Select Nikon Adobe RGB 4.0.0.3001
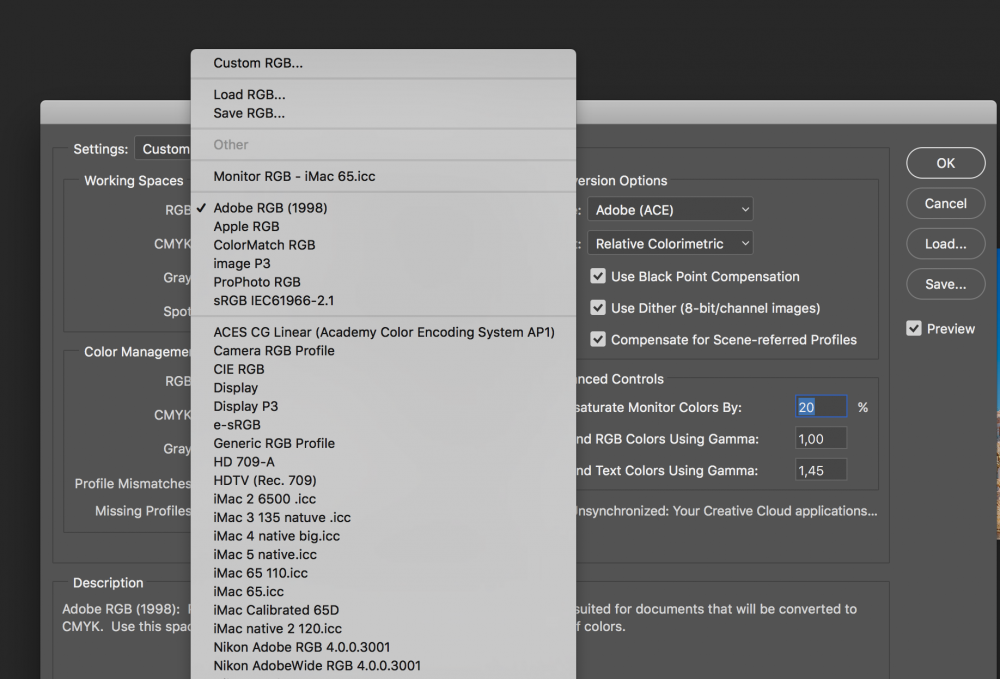The width and height of the screenshot is (1000, 679). (383, 646)
